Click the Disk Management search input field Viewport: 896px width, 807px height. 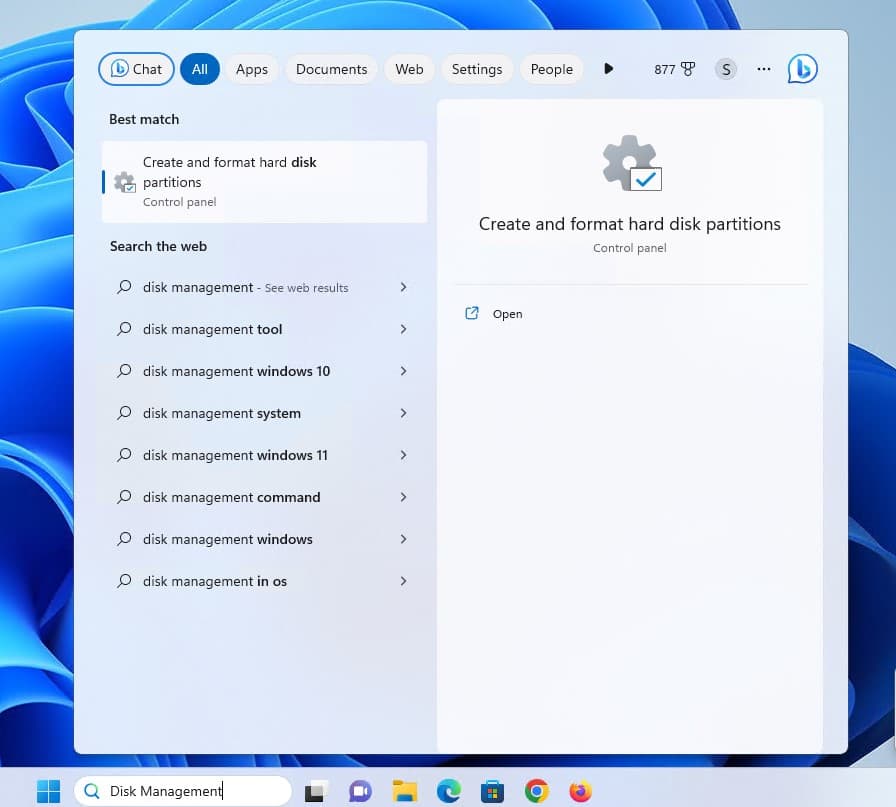coord(190,791)
